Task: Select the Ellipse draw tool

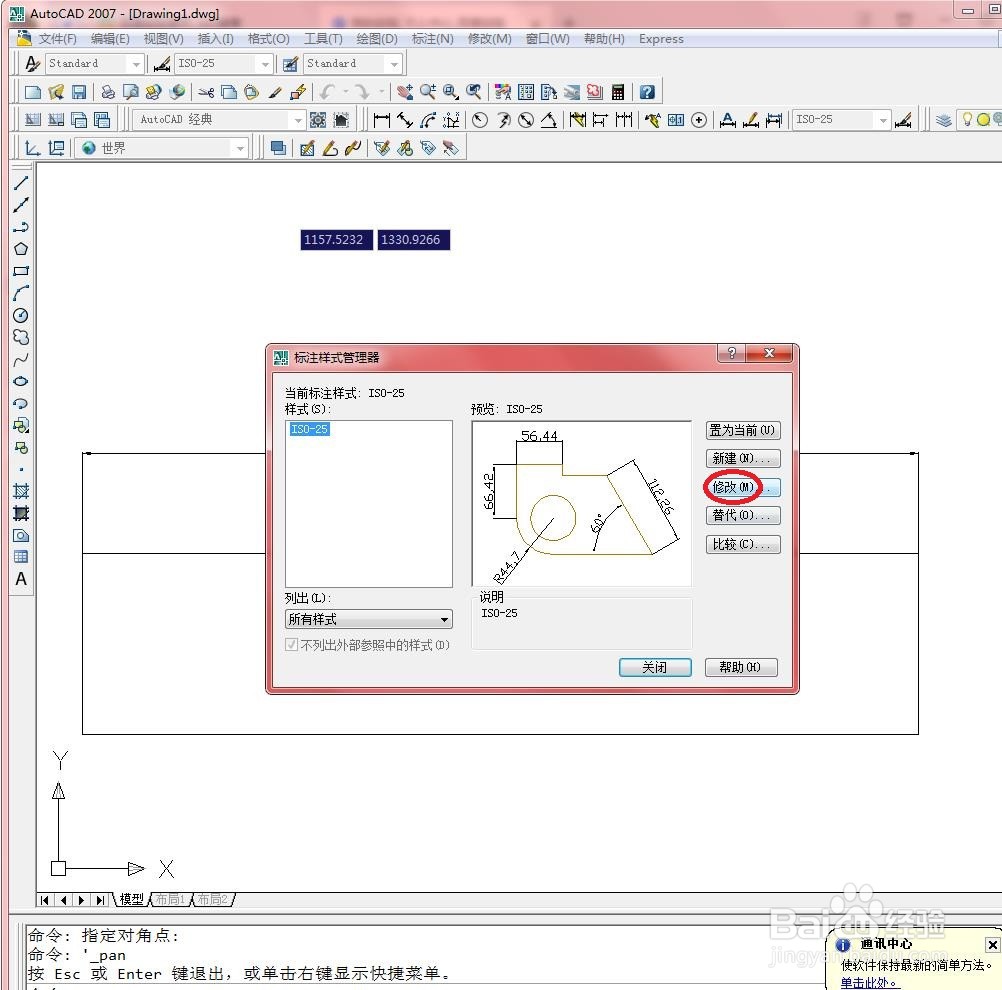Action: pos(20,382)
